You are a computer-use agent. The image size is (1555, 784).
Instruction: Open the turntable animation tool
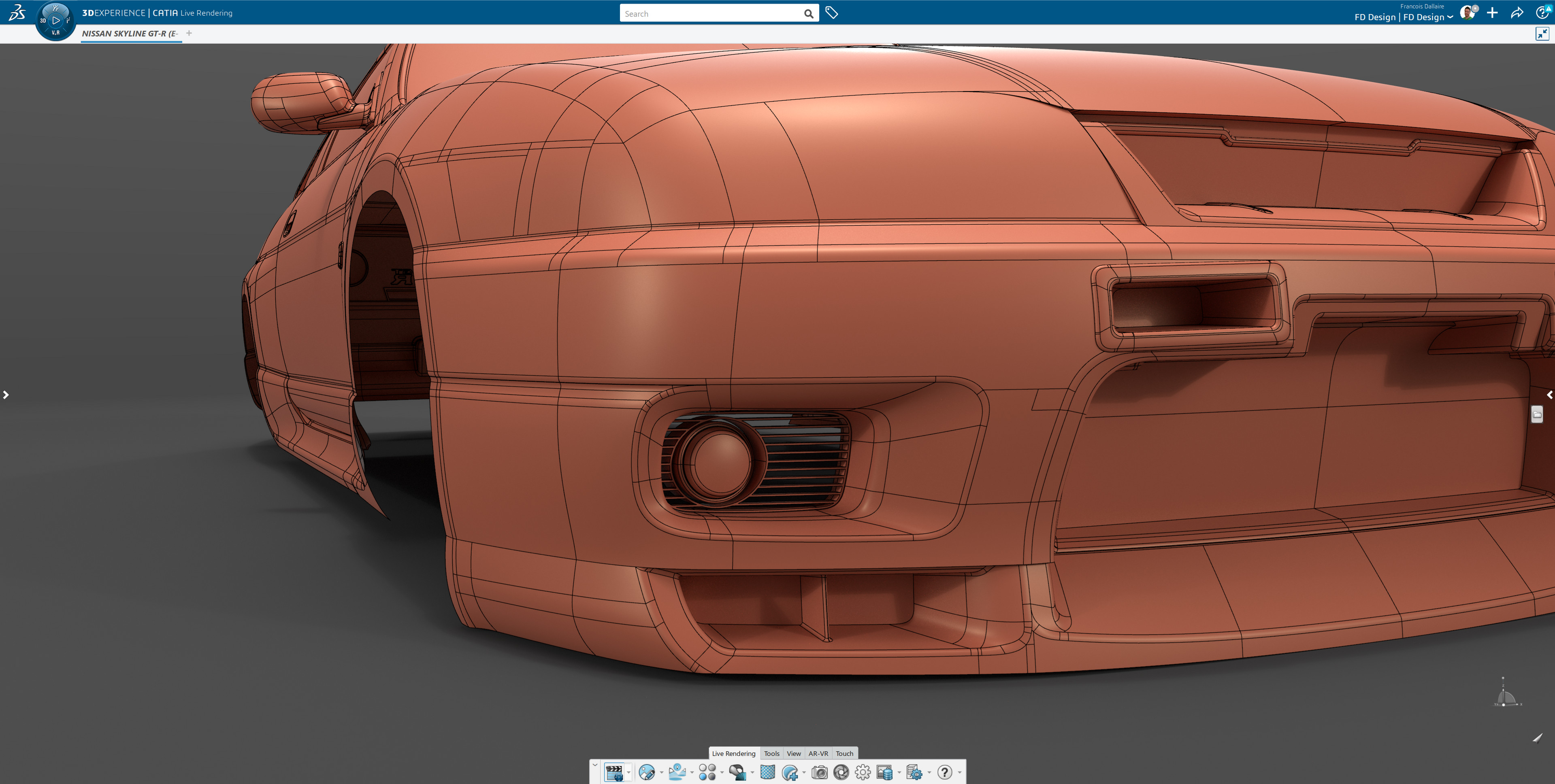coord(615,773)
